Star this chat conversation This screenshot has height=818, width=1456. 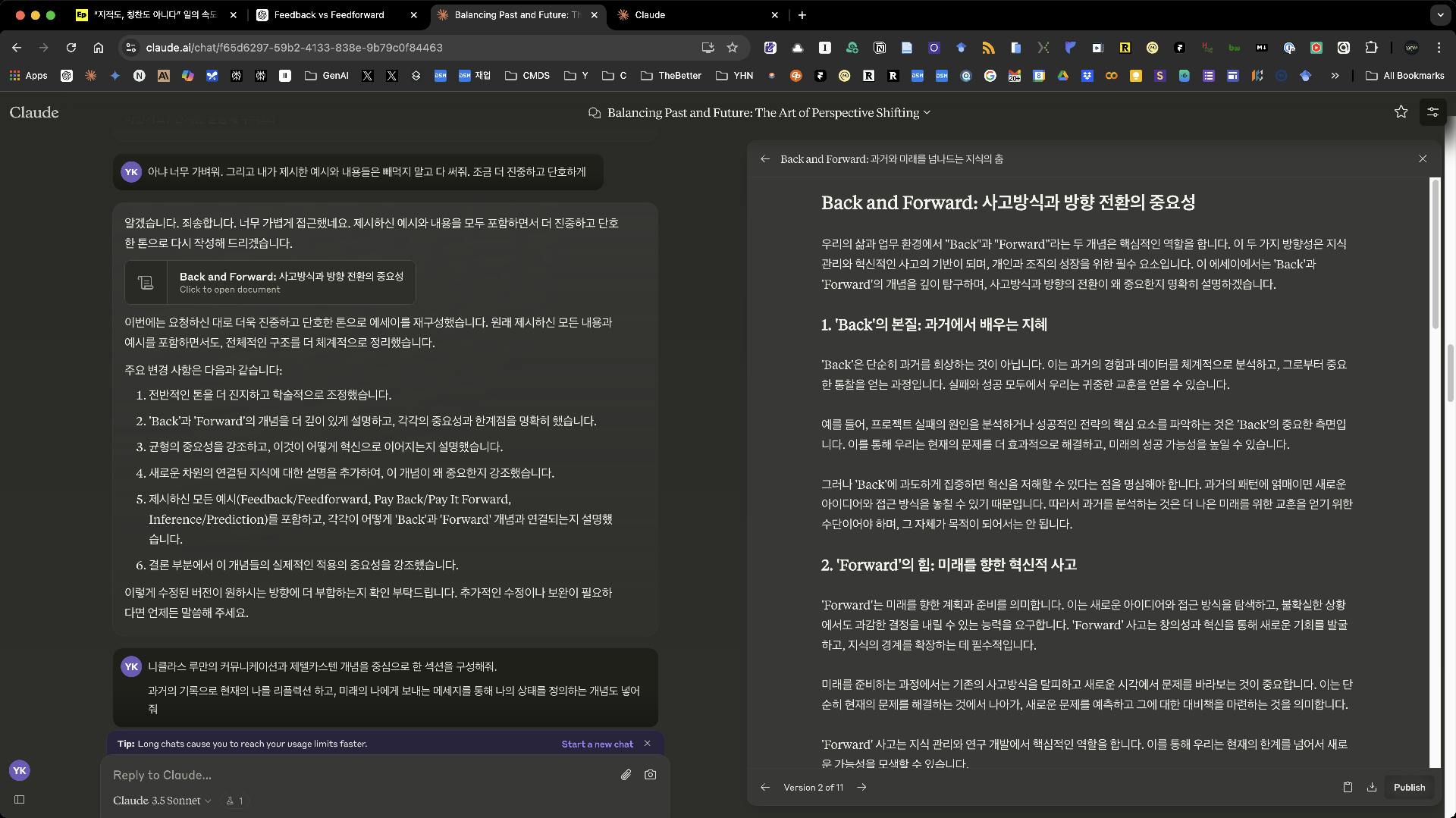click(x=1401, y=112)
